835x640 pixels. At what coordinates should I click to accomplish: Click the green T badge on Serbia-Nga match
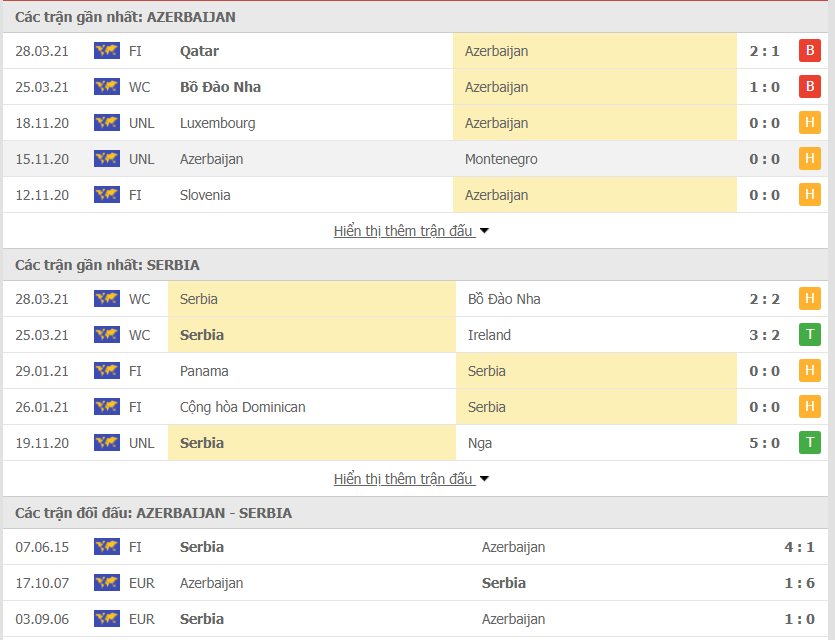pos(809,443)
